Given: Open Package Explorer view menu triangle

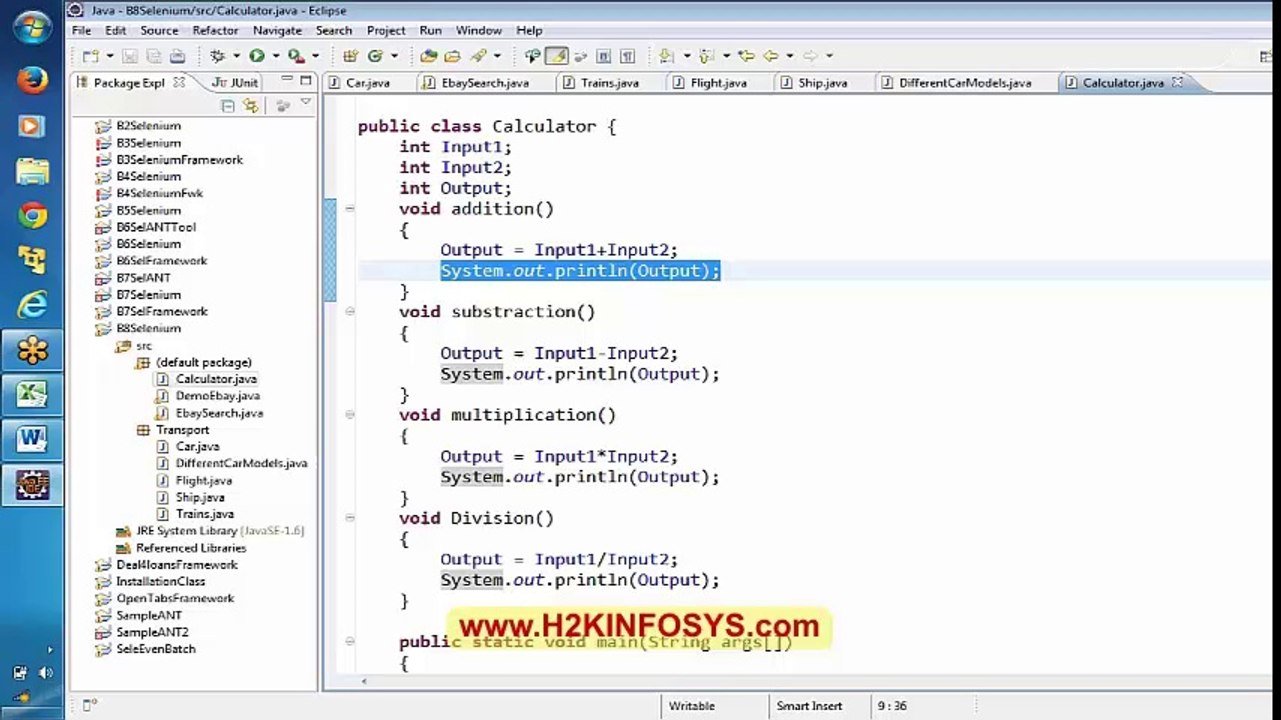Looking at the screenshot, I should click(306, 103).
